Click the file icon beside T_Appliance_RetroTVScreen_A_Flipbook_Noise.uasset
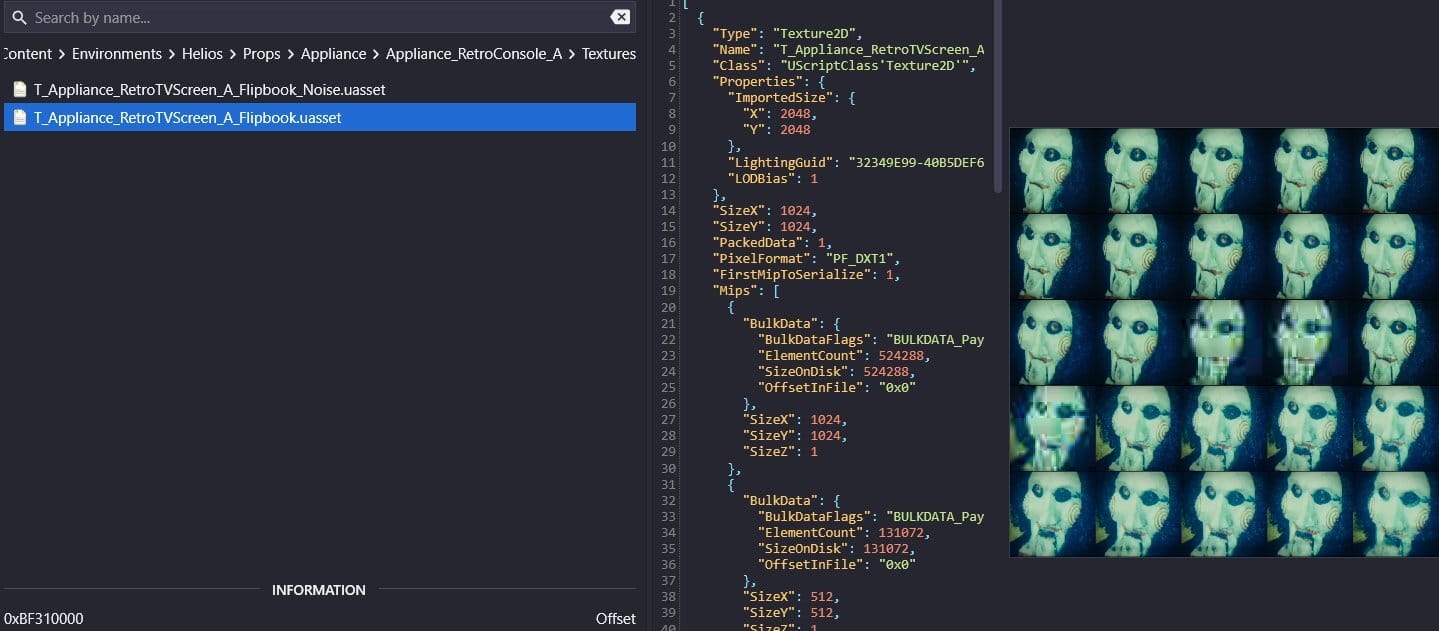The width and height of the screenshot is (1439, 631). (x=19, y=90)
